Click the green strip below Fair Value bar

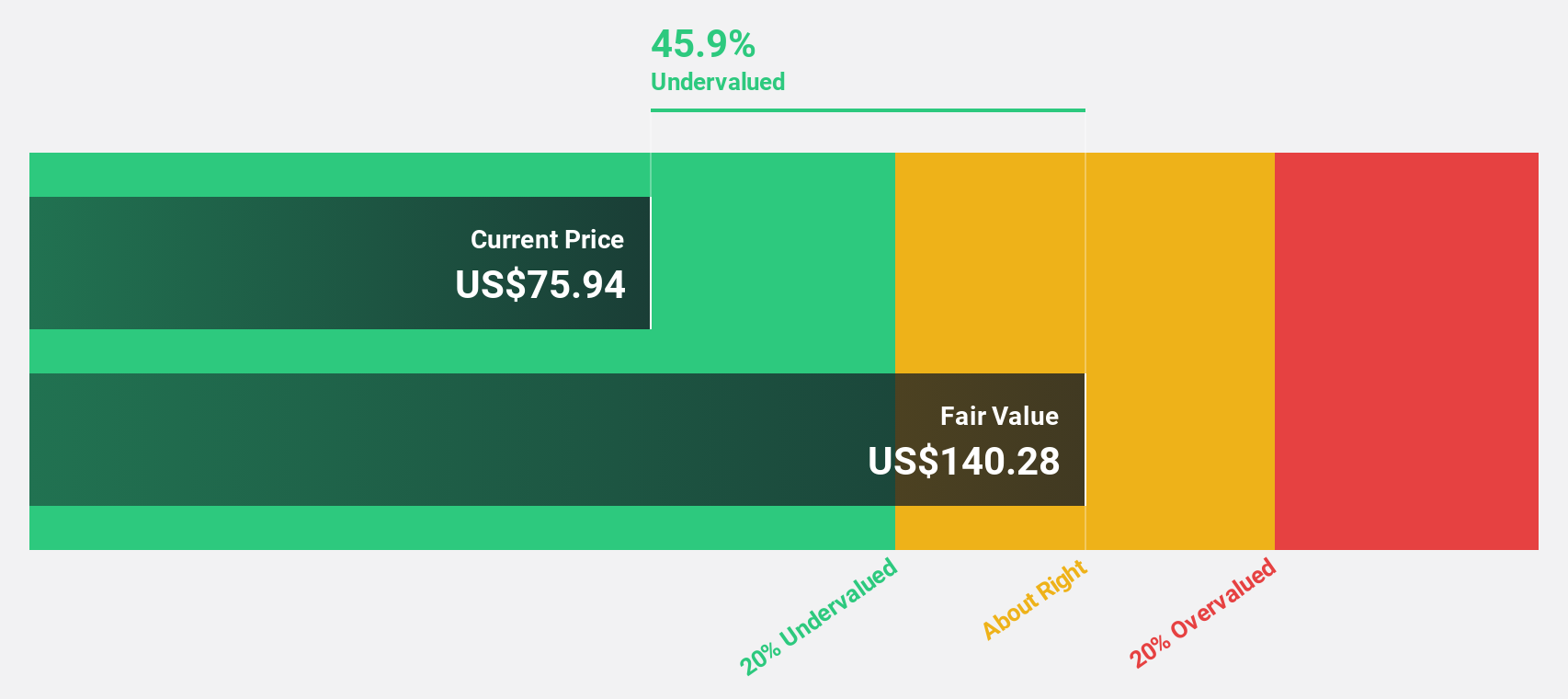460,528
